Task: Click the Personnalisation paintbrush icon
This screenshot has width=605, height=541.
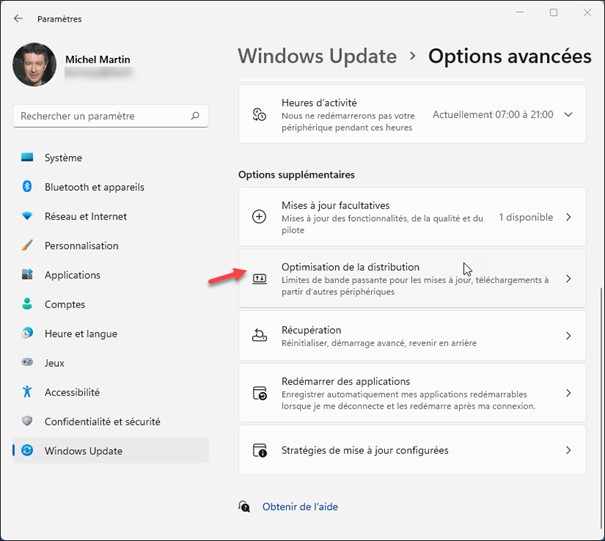Action: click(x=27, y=246)
